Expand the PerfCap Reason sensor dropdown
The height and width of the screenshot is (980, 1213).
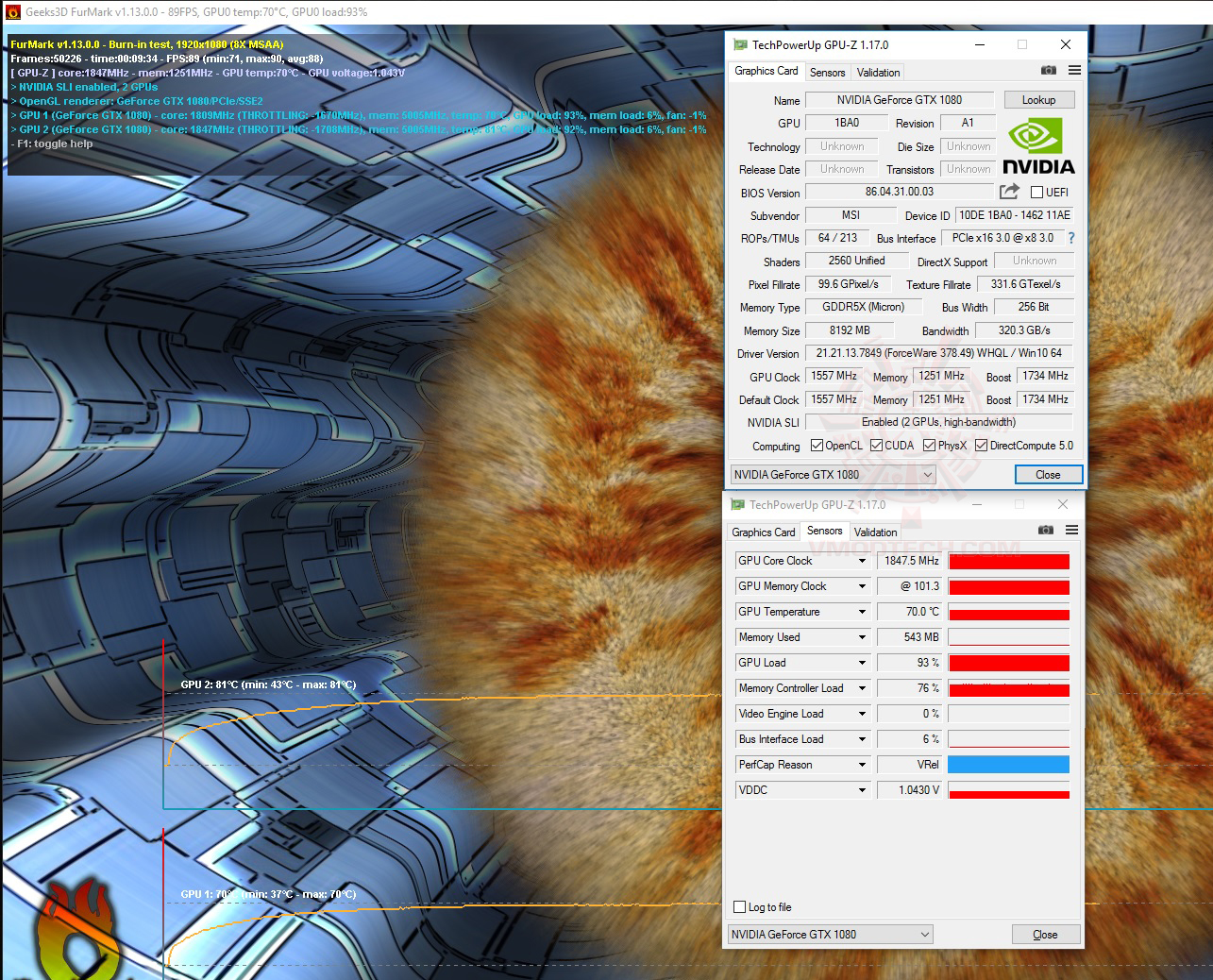tap(862, 765)
